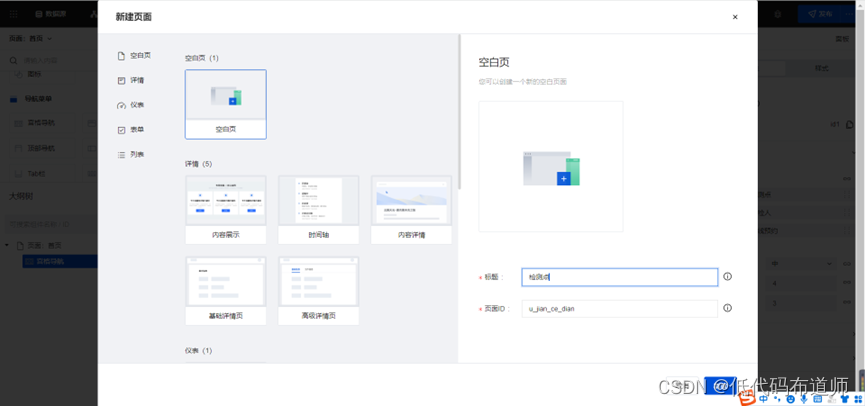Select the 仪表 category in dialog sidebar
The image size is (865, 406).
[x=131, y=105]
